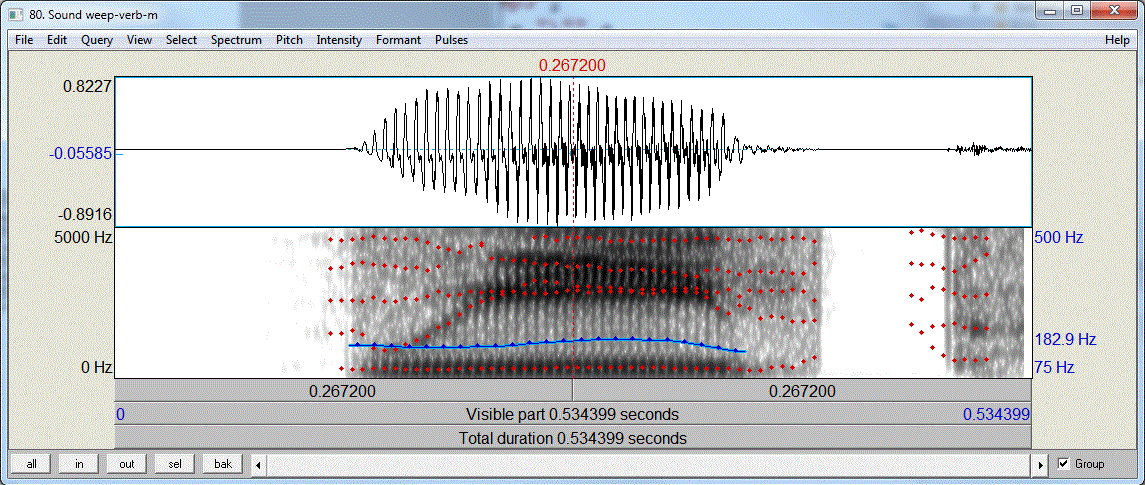Click the 5000 Hz spectrogram label
The image size is (1145, 485).
pyautogui.click(x=85, y=237)
